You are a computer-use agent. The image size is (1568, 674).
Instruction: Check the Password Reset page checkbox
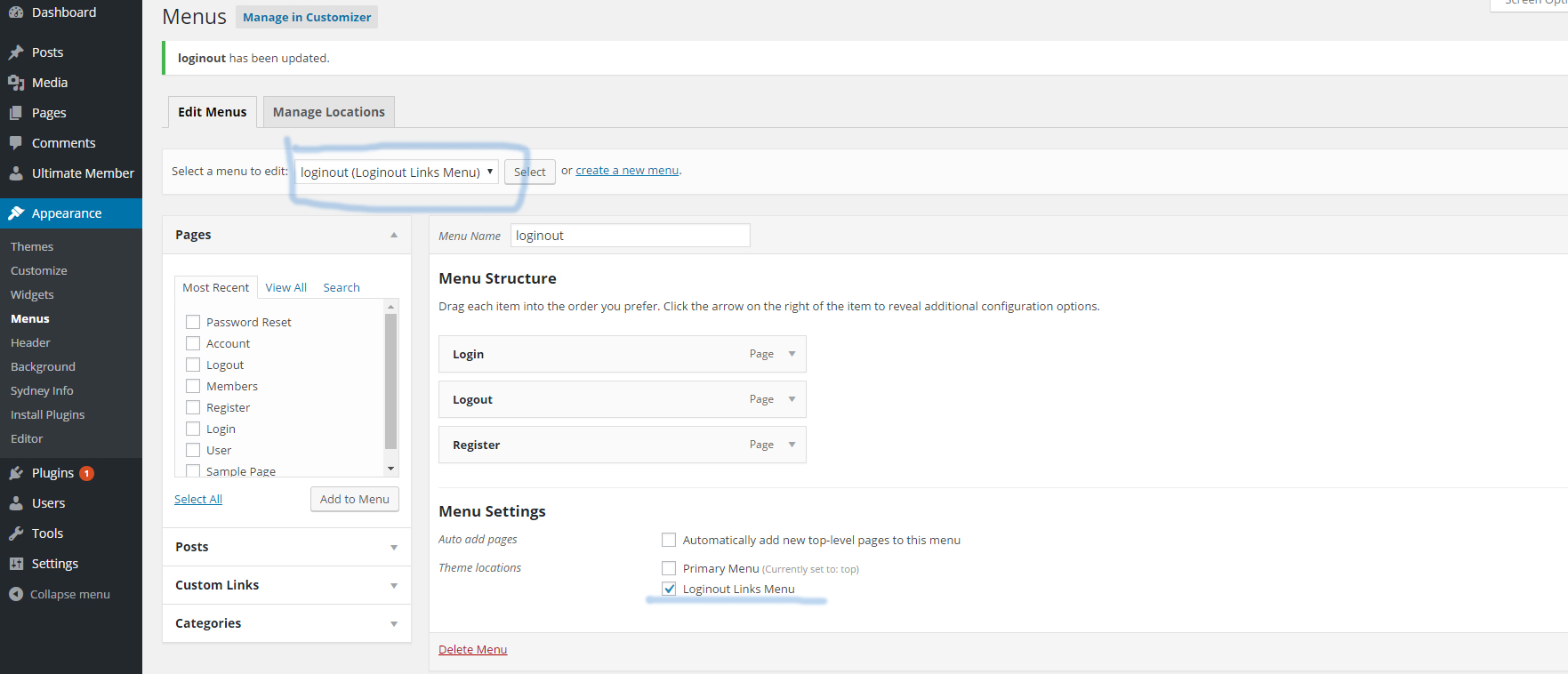pyautogui.click(x=193, y=322)
